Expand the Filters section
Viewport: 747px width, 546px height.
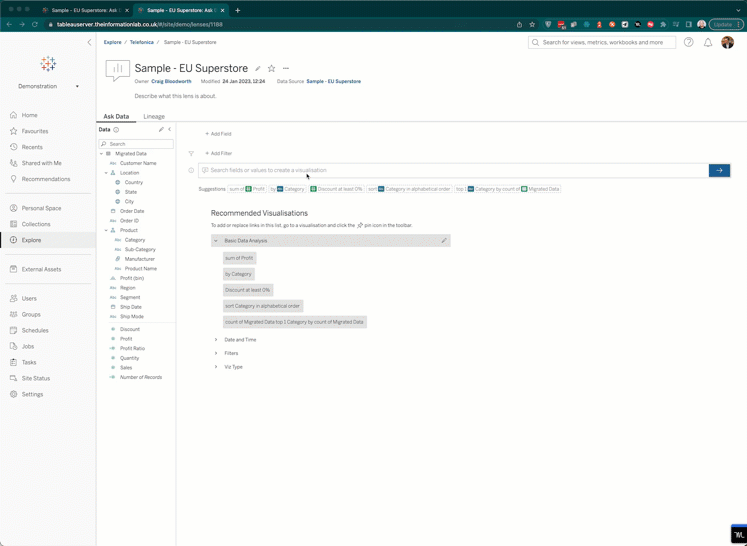click(x=216, y=354)
